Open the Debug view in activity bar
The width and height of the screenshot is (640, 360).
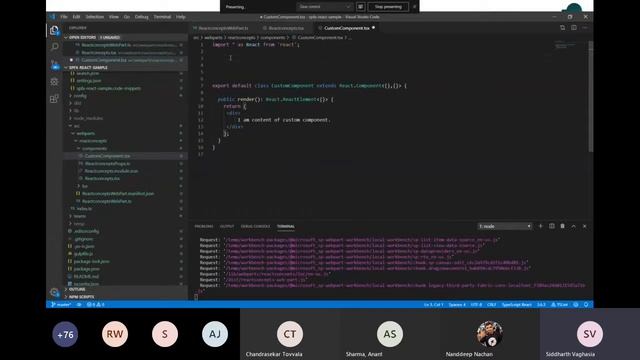click(x=54, y=82)
